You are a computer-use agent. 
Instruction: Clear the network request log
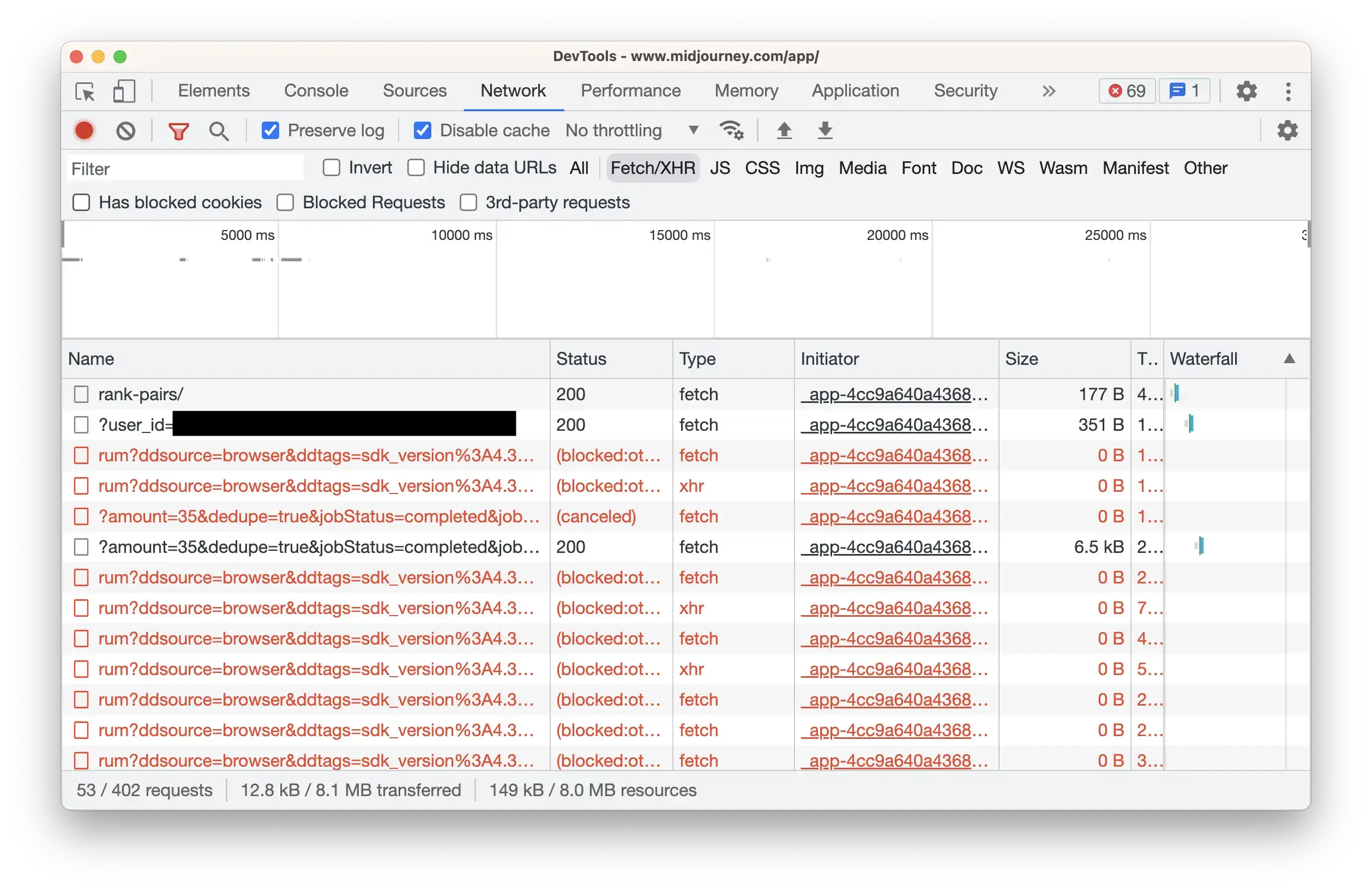[x=127, y=130]
